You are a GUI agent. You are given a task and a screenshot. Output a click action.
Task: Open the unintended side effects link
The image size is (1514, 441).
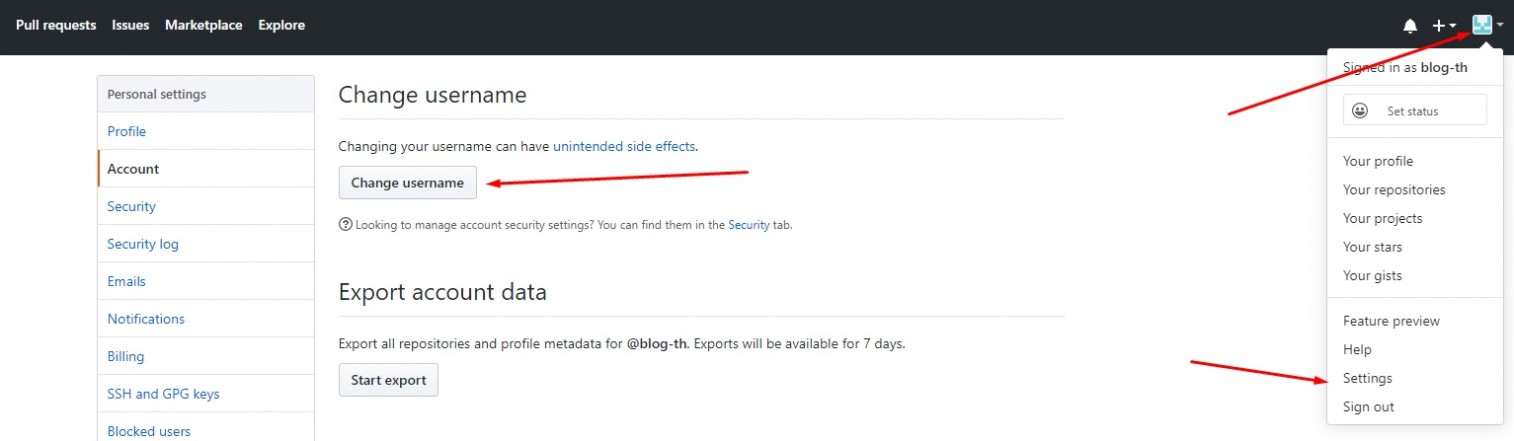(x=624, y=146)
